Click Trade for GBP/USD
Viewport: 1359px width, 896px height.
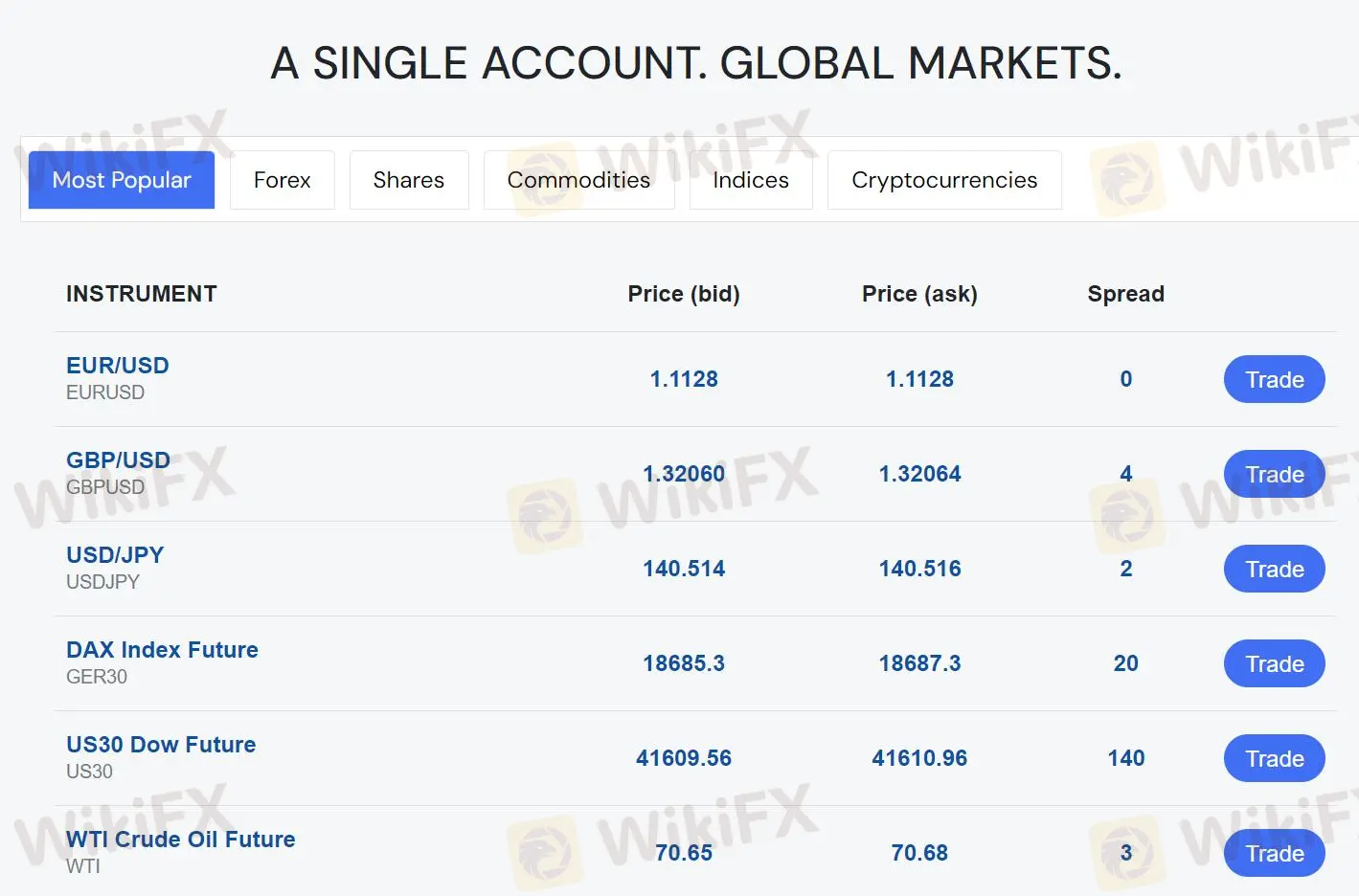(x=1274, y=474)
